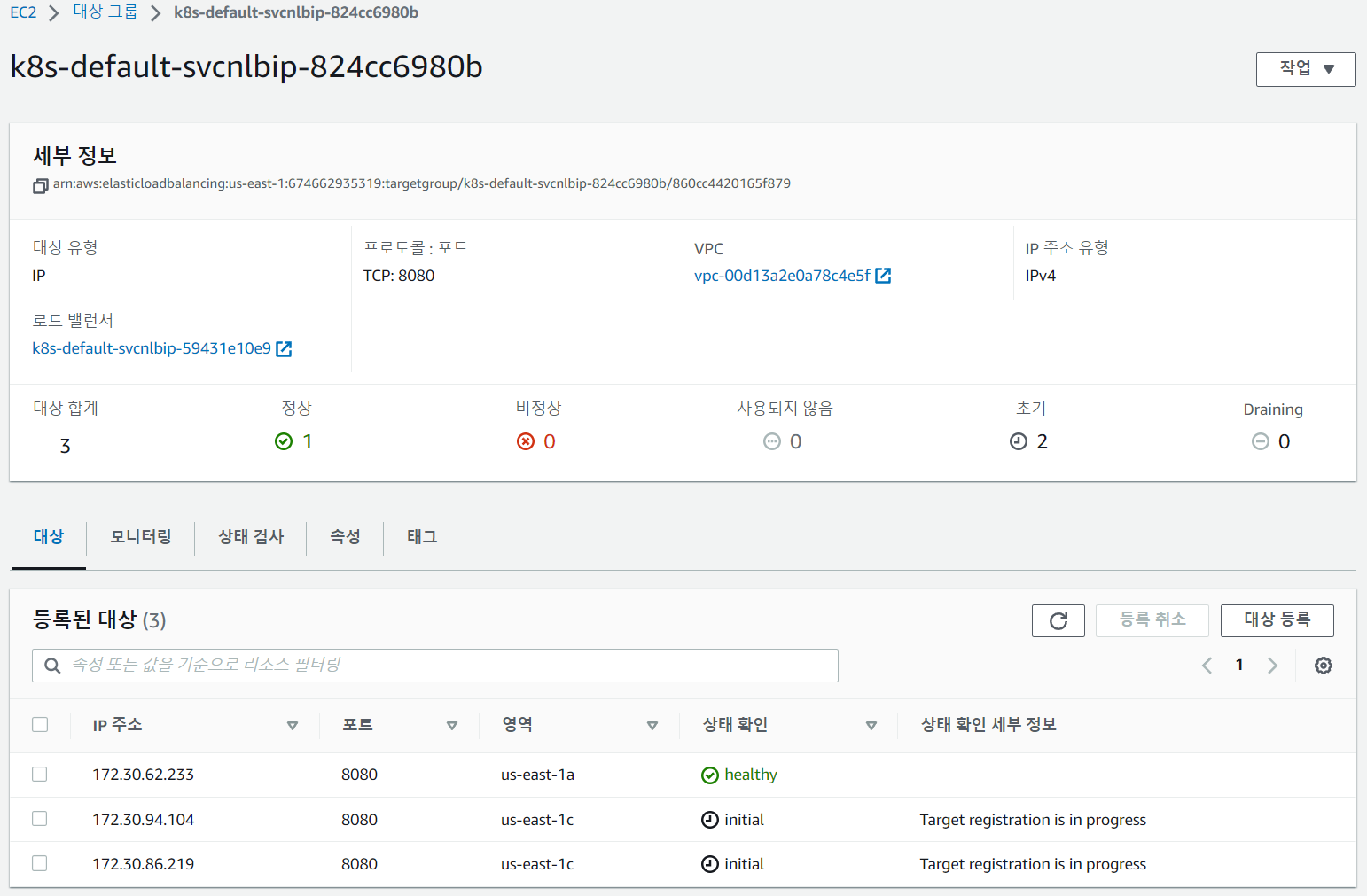Click the target filter search field

(434, 666)
